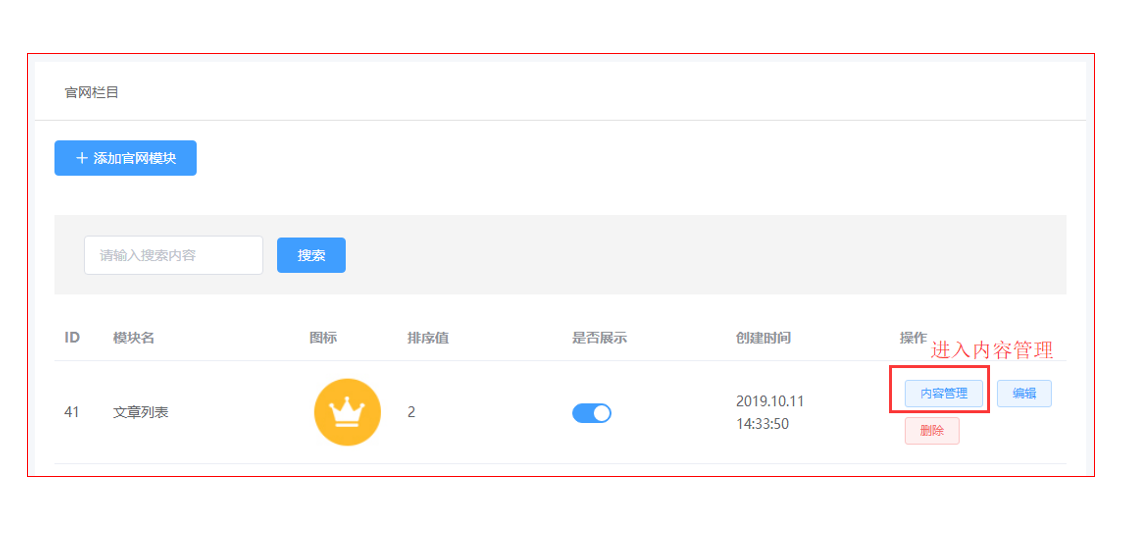1148x539 pixels.
Task: Toggle the 是否展示 switch for 文章列表
Action: pos(592,413)
